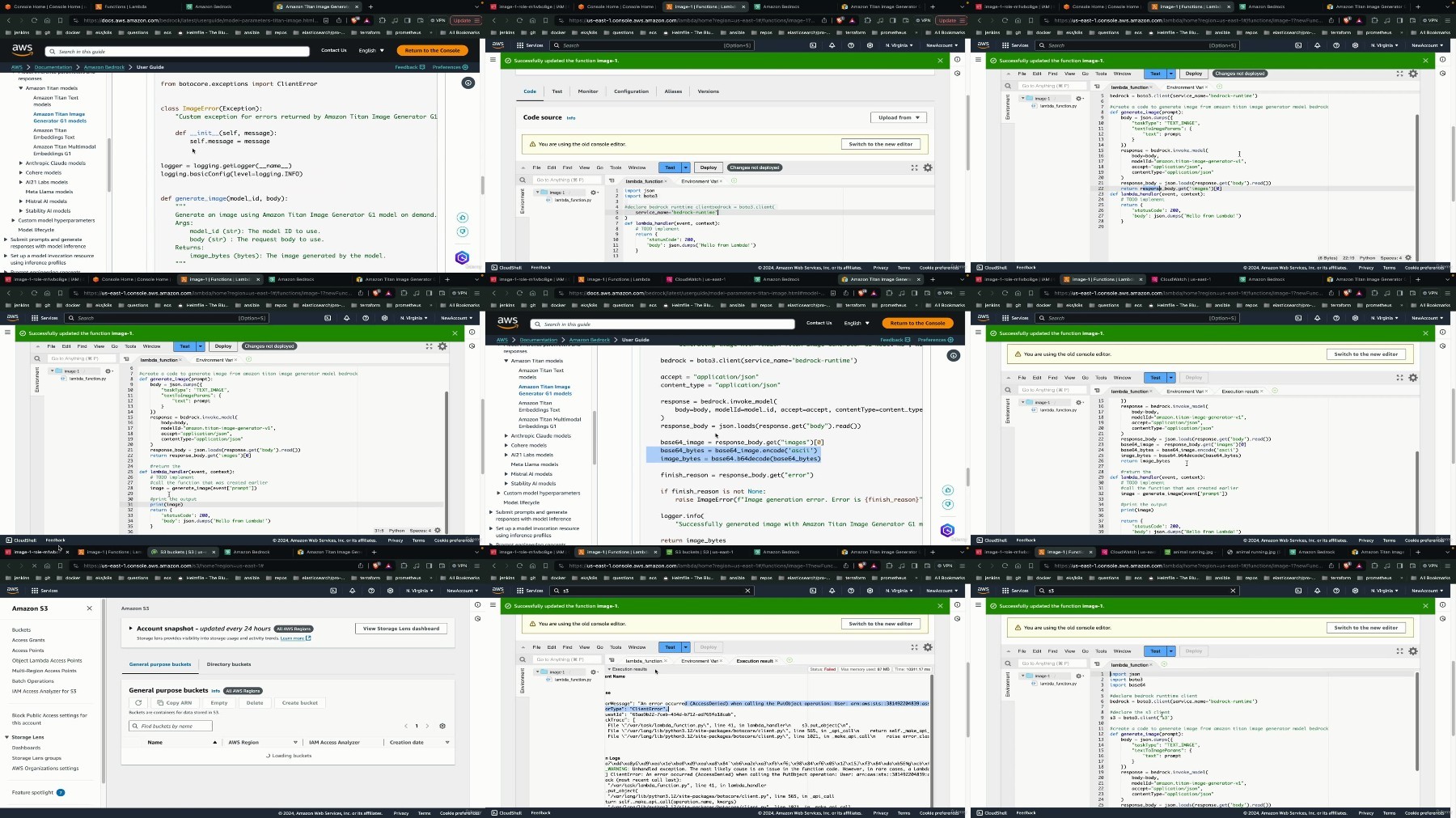Click Return to the Console in ImageError docs window
This screenshot has height=818, width=1456.
point(432,50)
